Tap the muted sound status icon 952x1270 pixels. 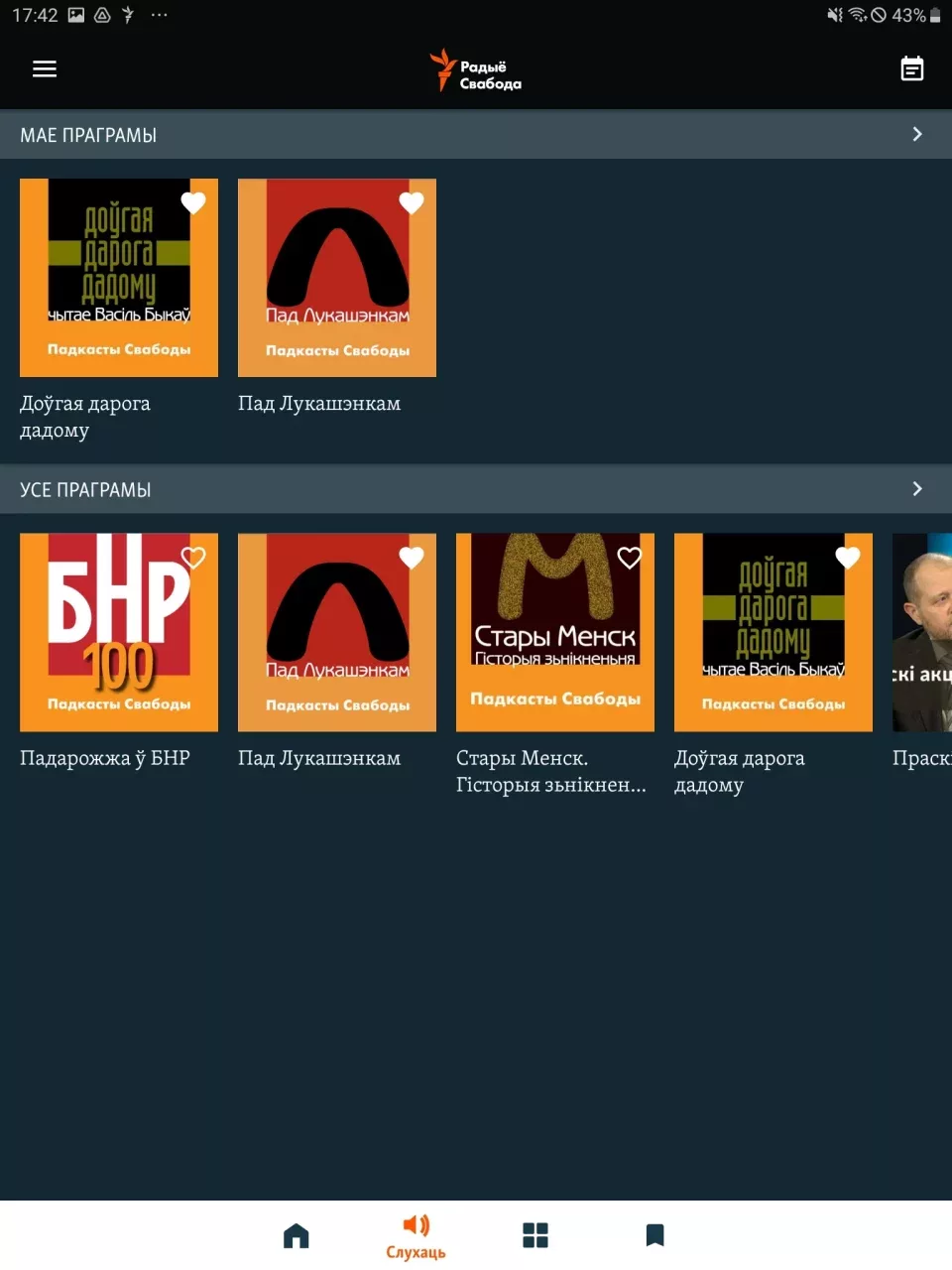click(835, 15)
